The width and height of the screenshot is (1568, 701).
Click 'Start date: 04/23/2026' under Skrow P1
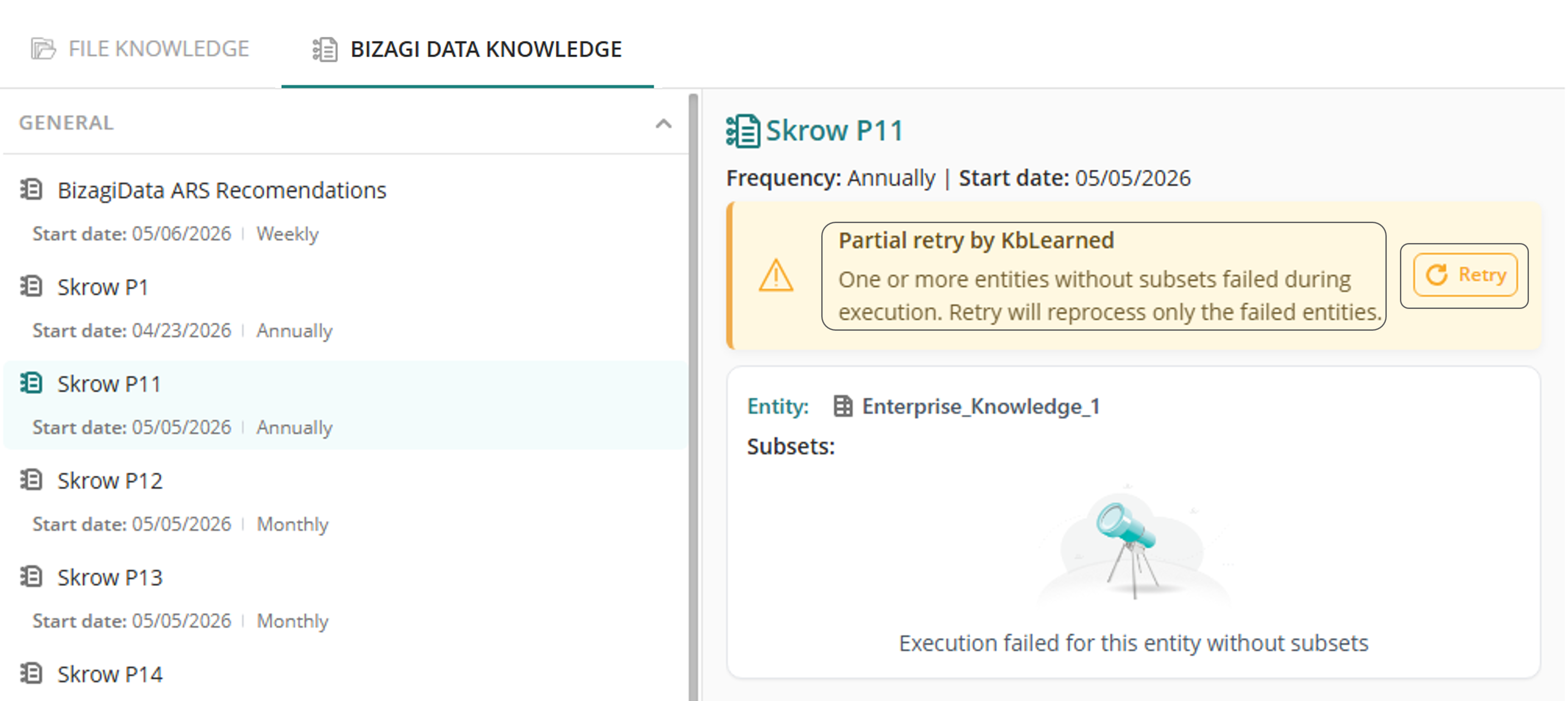[132, 331]
